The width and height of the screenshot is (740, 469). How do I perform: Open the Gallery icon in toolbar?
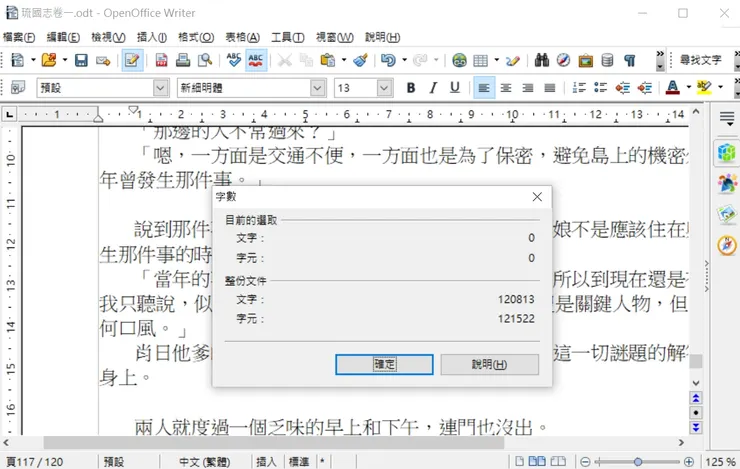[585, 60]
